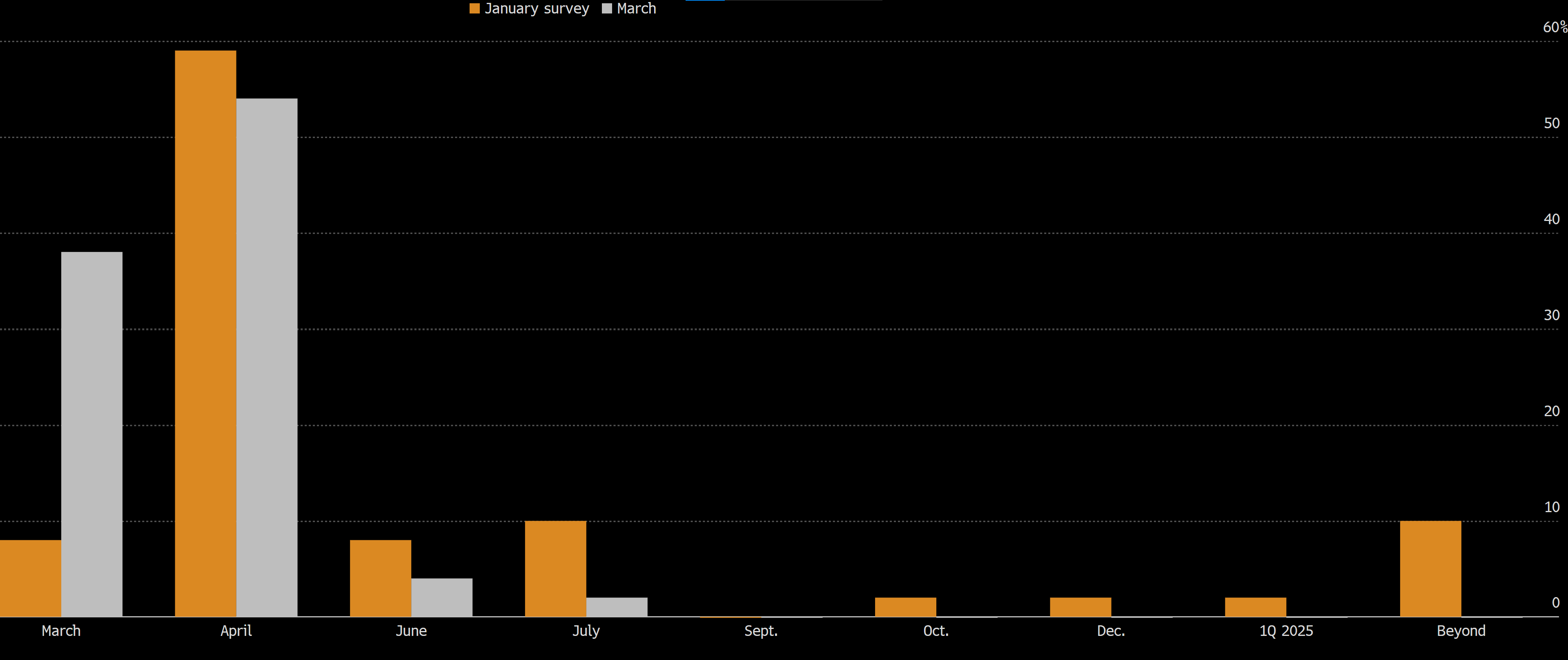Image resolution: width=1568 pixels, height=660 pixels.
Task: Click the orange January survey legend swatch
Action: click(475, 9)
